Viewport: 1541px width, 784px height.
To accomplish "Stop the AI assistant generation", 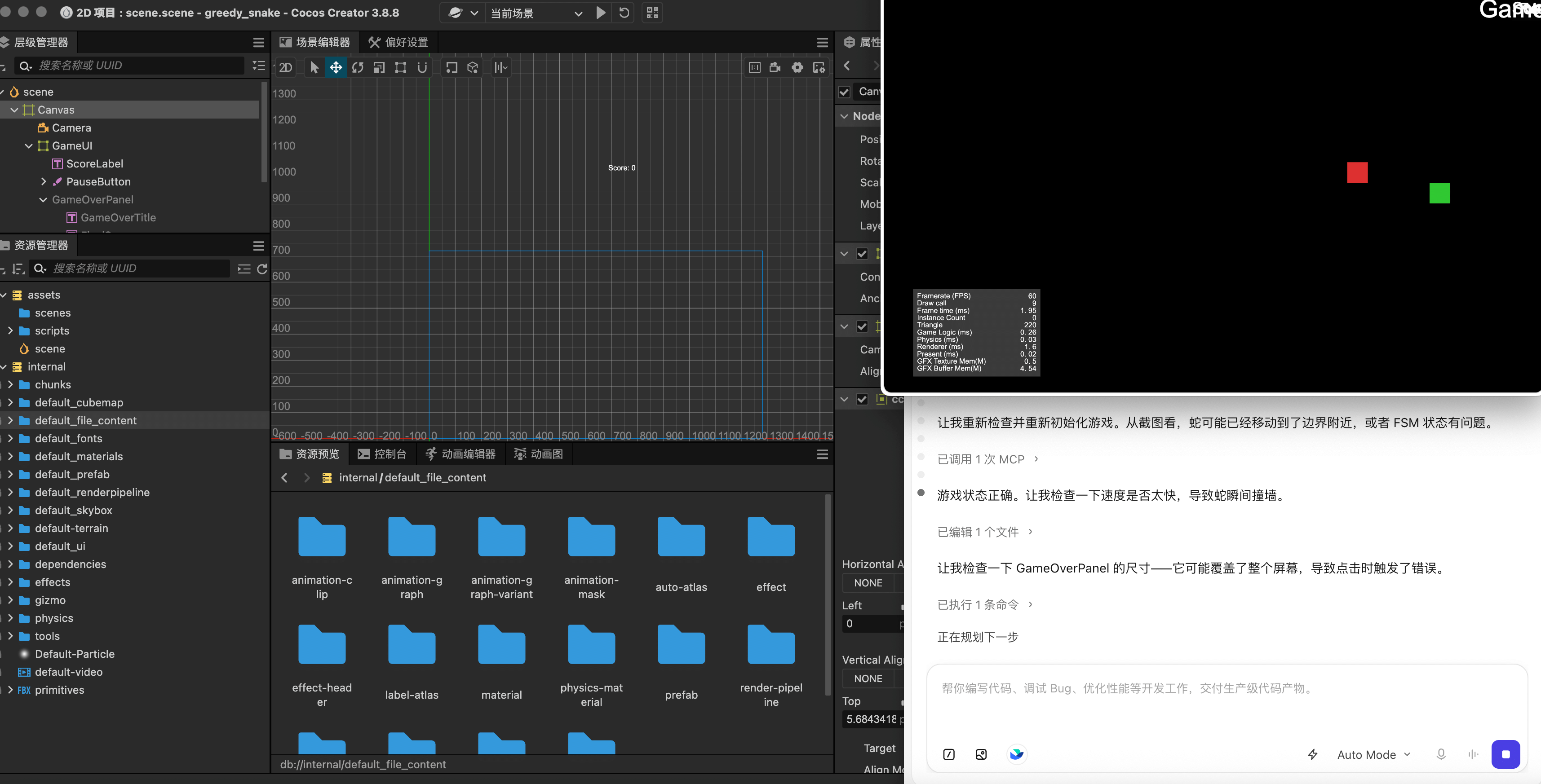I will click(x=1505, y=754).
